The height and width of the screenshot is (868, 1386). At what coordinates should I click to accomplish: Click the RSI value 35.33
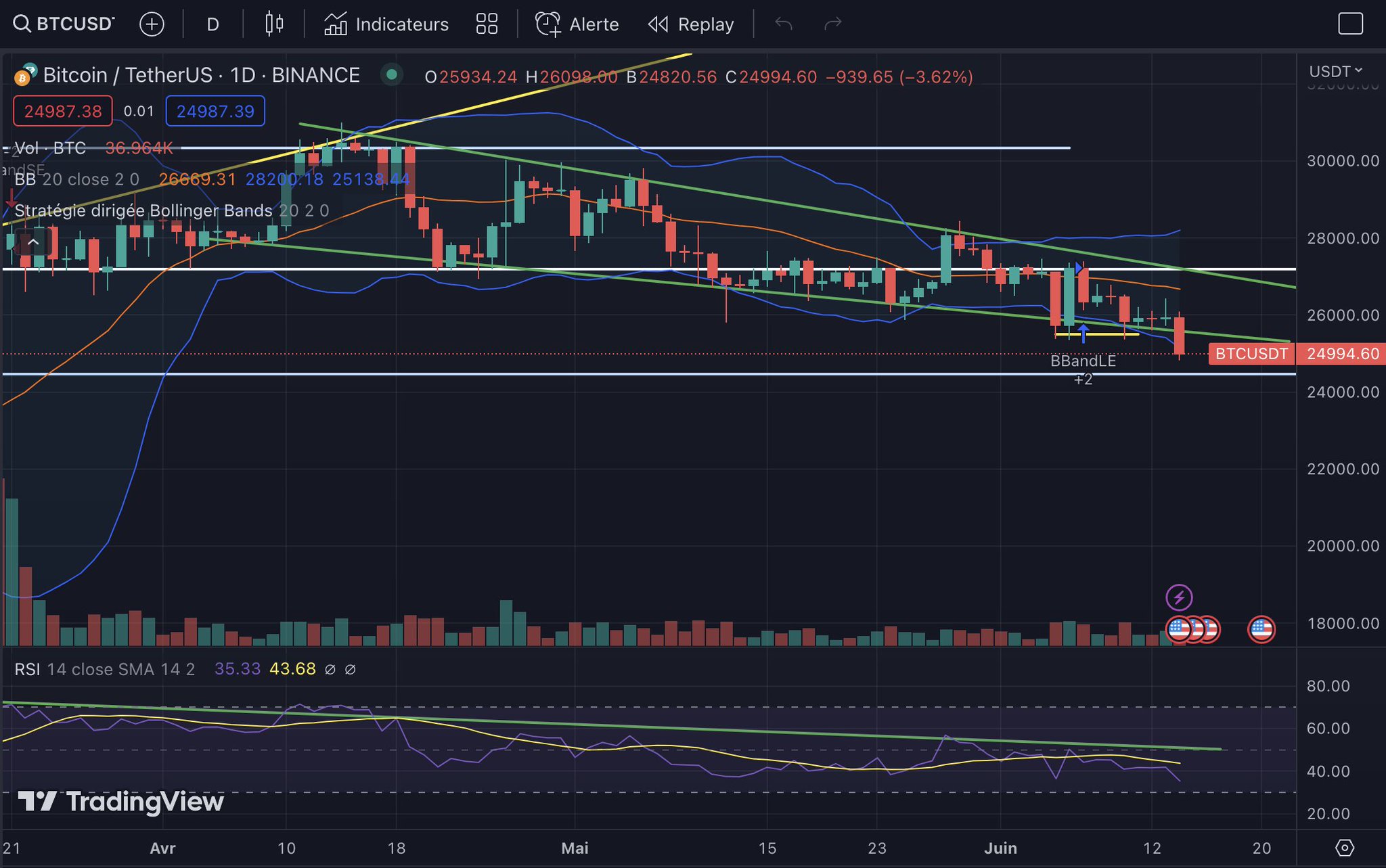pyautogui.click(x=238, y=669)
